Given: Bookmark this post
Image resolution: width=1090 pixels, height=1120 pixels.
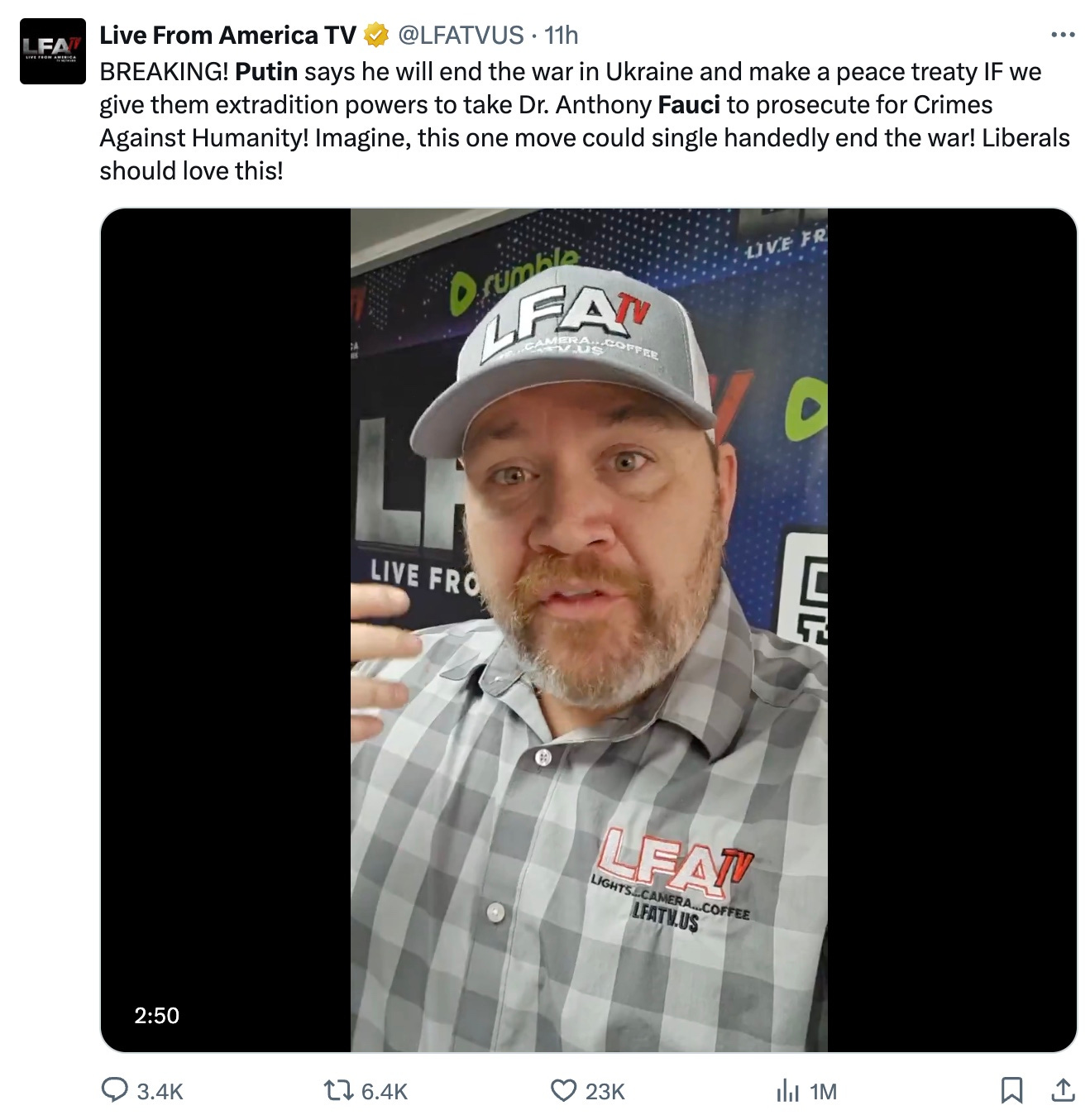Looking at the screenshot, I should (1011, 1090).
